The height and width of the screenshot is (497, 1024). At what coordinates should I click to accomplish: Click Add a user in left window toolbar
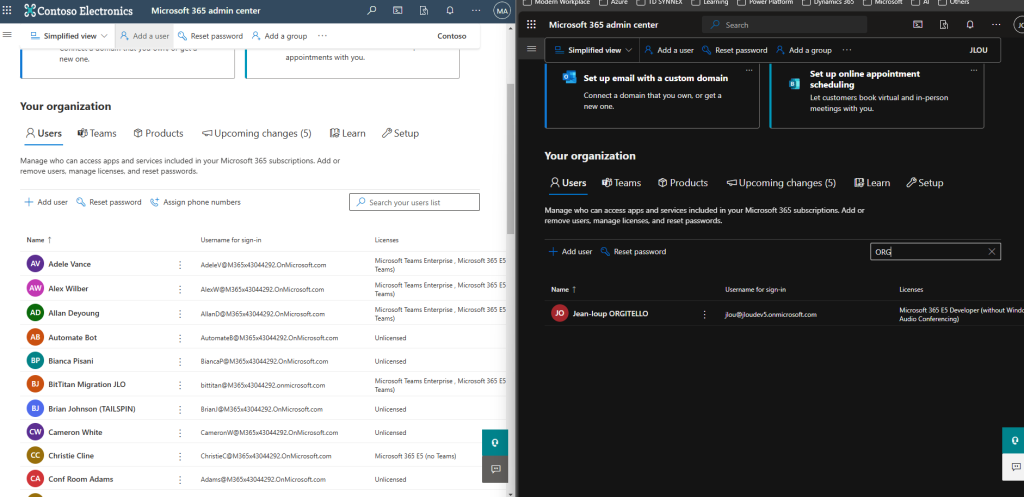pyautogui.click(x=144, y=36)
